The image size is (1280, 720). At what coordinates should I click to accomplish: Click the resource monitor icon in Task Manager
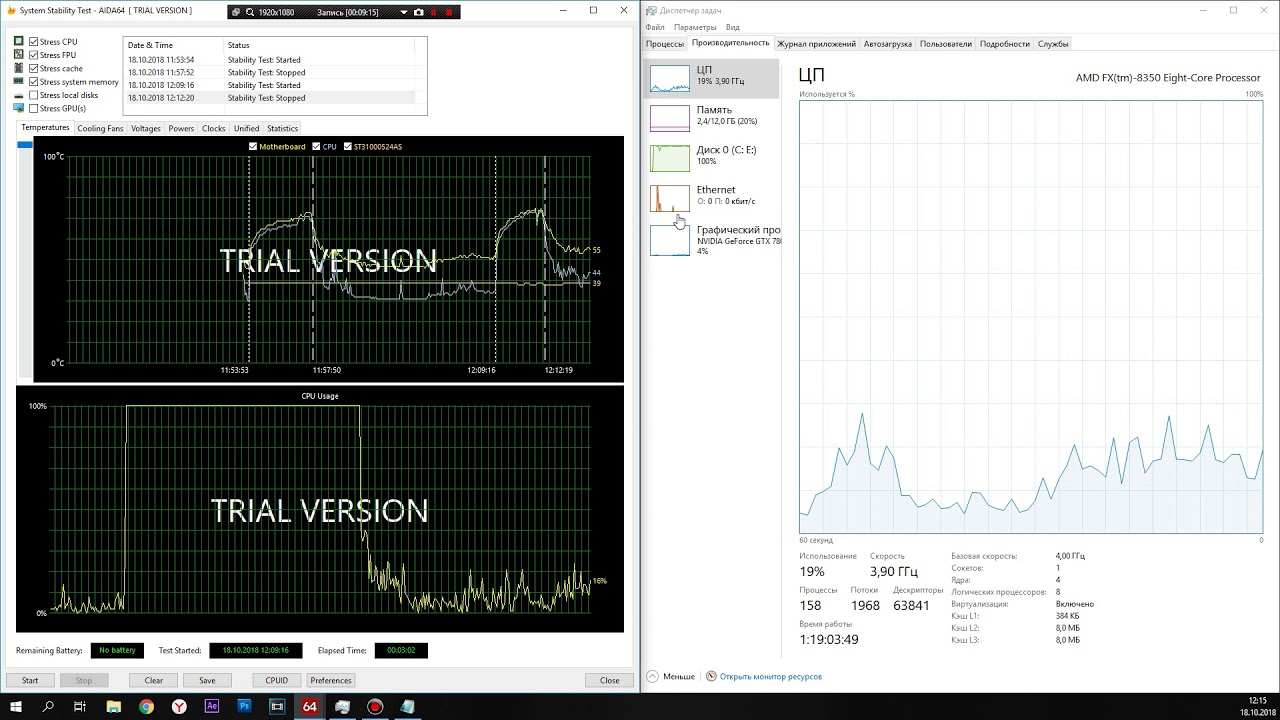click(711, 676)
